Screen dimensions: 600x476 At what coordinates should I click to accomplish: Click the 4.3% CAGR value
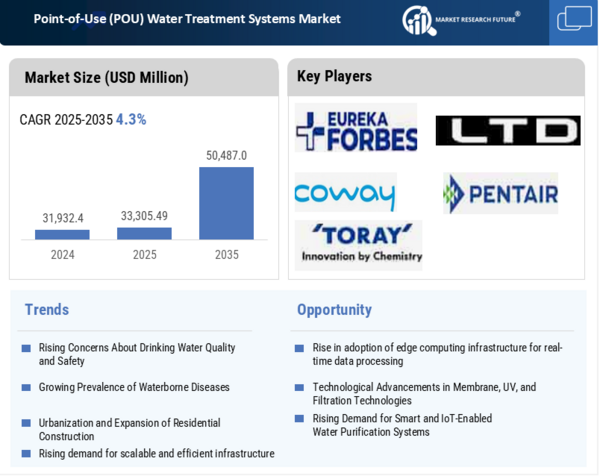(131, 119)
